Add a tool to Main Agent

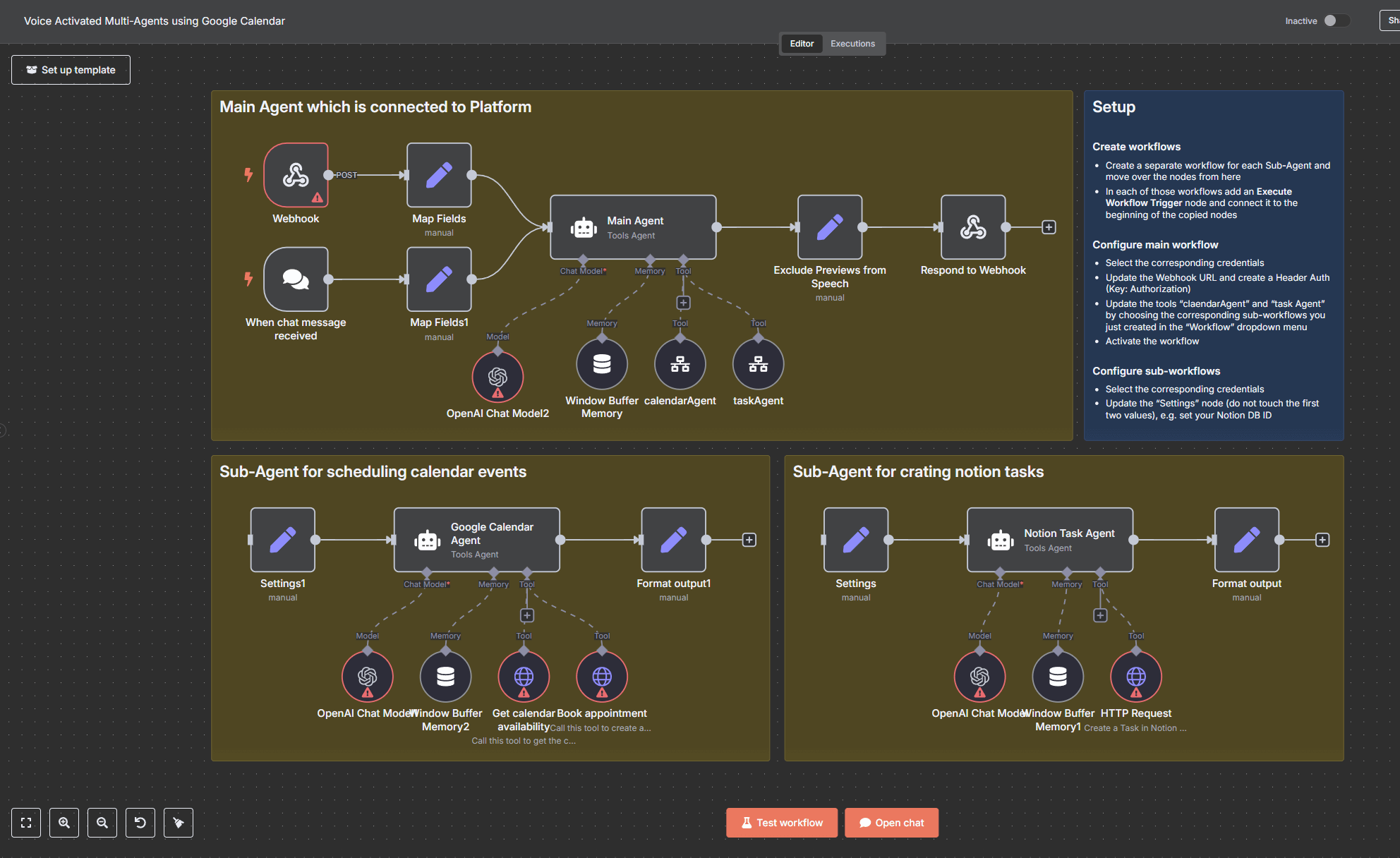pyautogui.click(x=683, y=303)
